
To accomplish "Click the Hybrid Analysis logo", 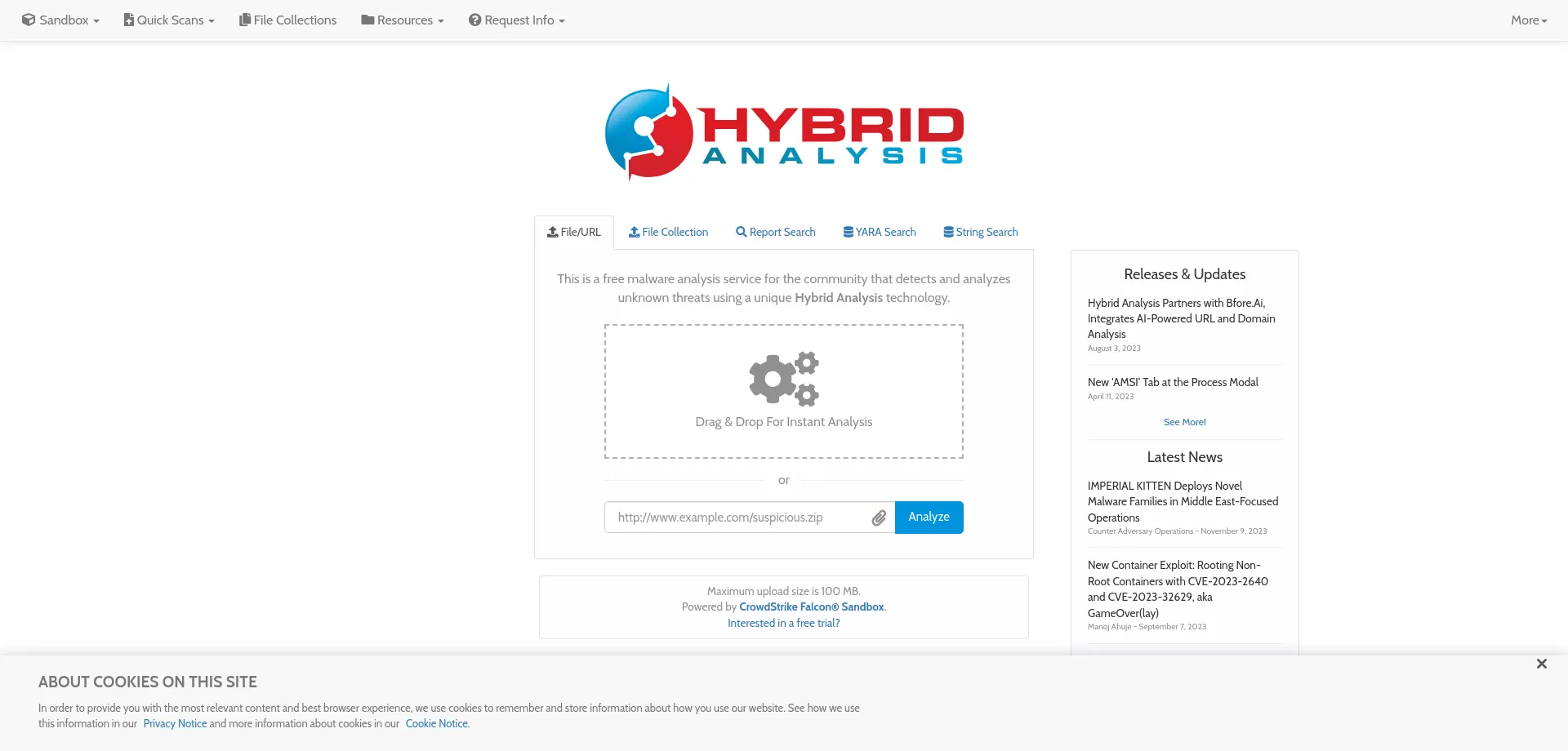I will tap(784, 132).
